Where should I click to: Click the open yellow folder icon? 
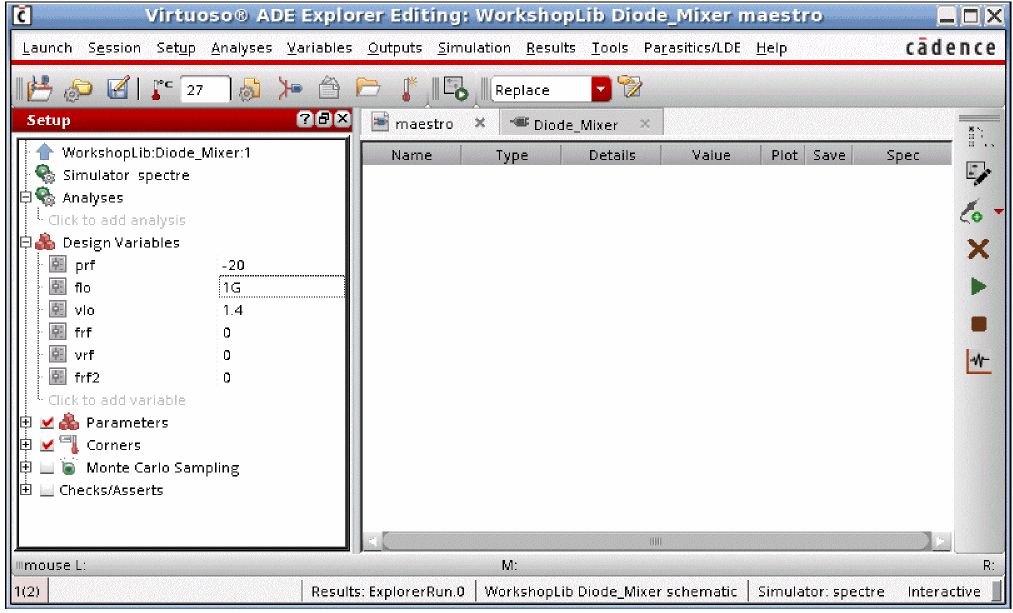(368, 87)
